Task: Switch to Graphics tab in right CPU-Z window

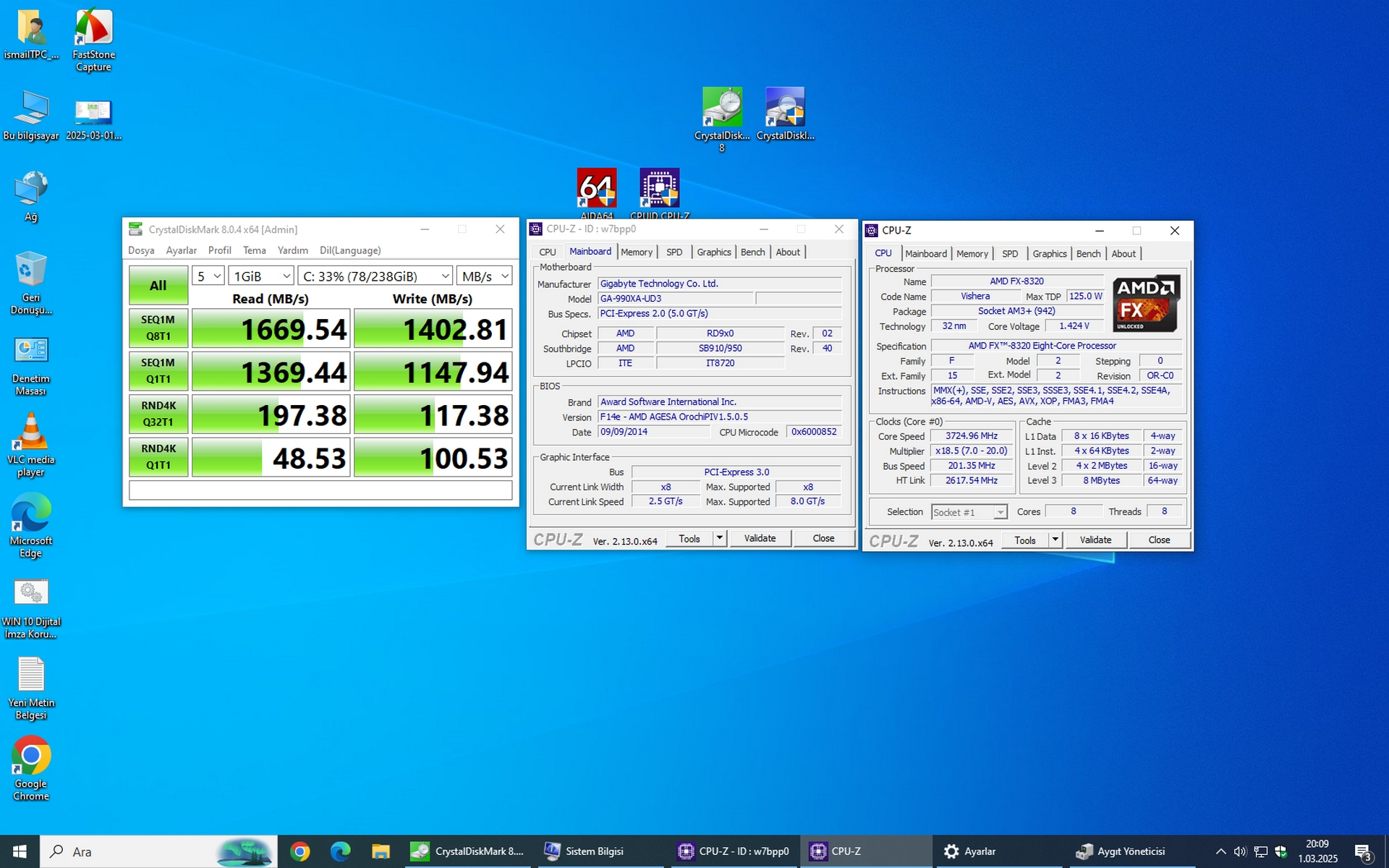Action: (x=1050, y=254)
